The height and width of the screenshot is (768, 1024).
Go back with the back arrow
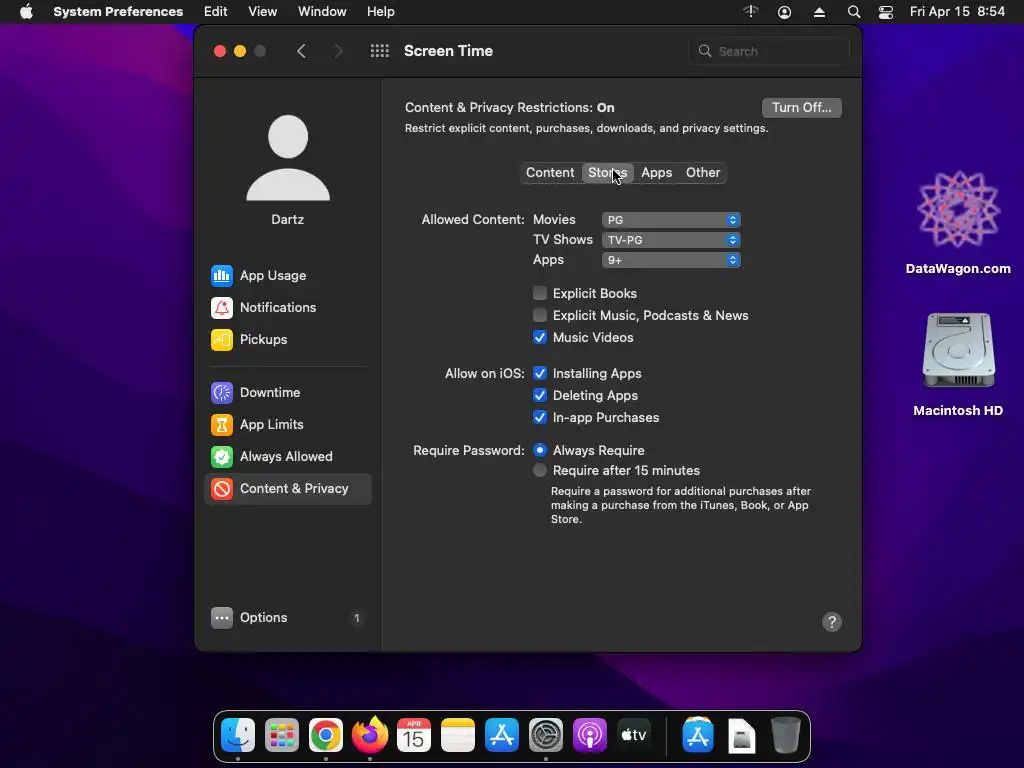(301, 51)
